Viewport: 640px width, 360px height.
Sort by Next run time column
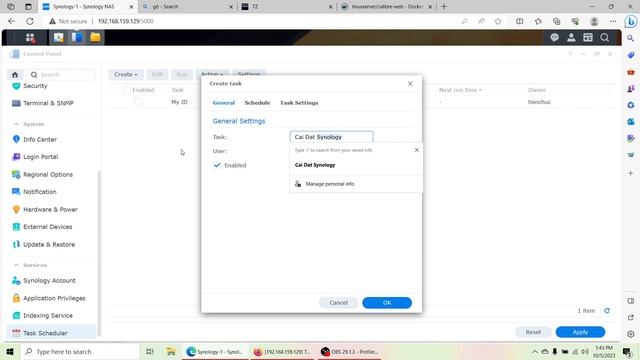(x=460, y=90)
